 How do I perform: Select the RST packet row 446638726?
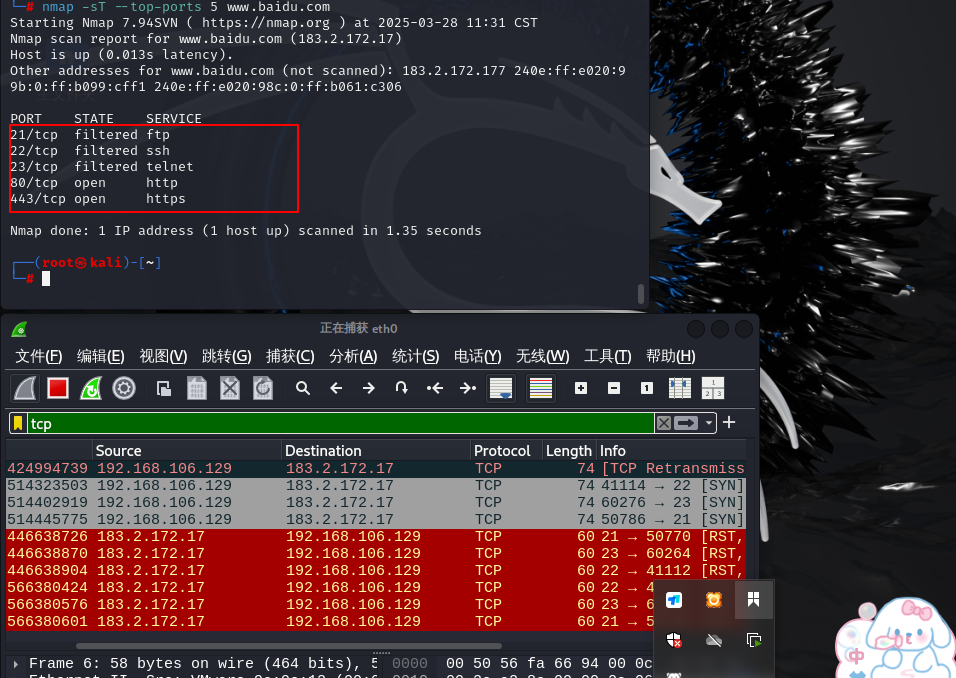376,537
